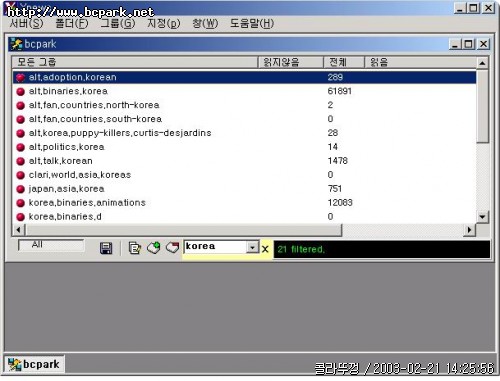The width and height of the screenshot is (500, 381).
Task: Select the clari.world.asia.koreas group
Action: [80, 175]
